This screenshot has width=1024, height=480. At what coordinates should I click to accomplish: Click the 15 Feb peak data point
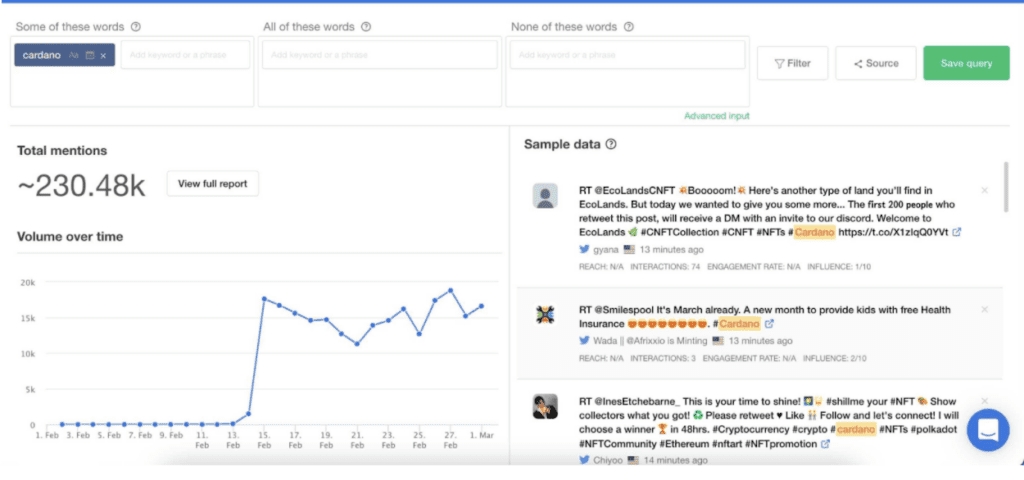tap(264, 298)
